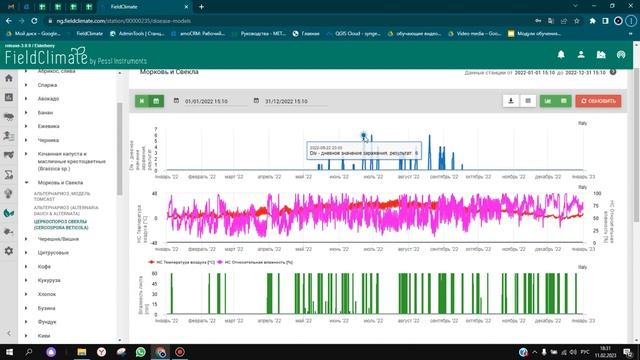Select Альтернариоз Alternaria dauci & alternata model
The height and width of the screenshot is (360, 640).
tap(66, 210)
